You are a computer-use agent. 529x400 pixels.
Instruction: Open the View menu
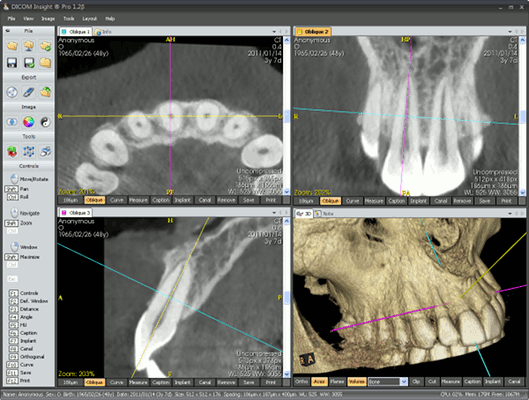pos(28,19)
